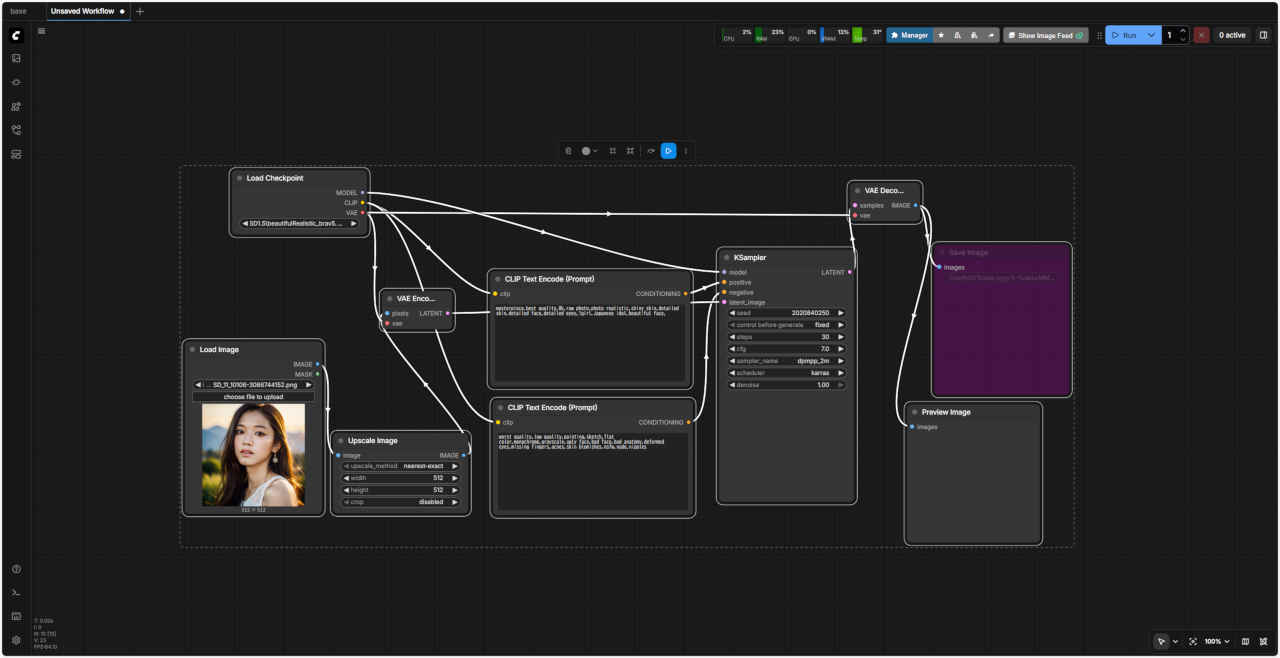Open the 100% zoom level dropdown

[x=1217, y=641]
